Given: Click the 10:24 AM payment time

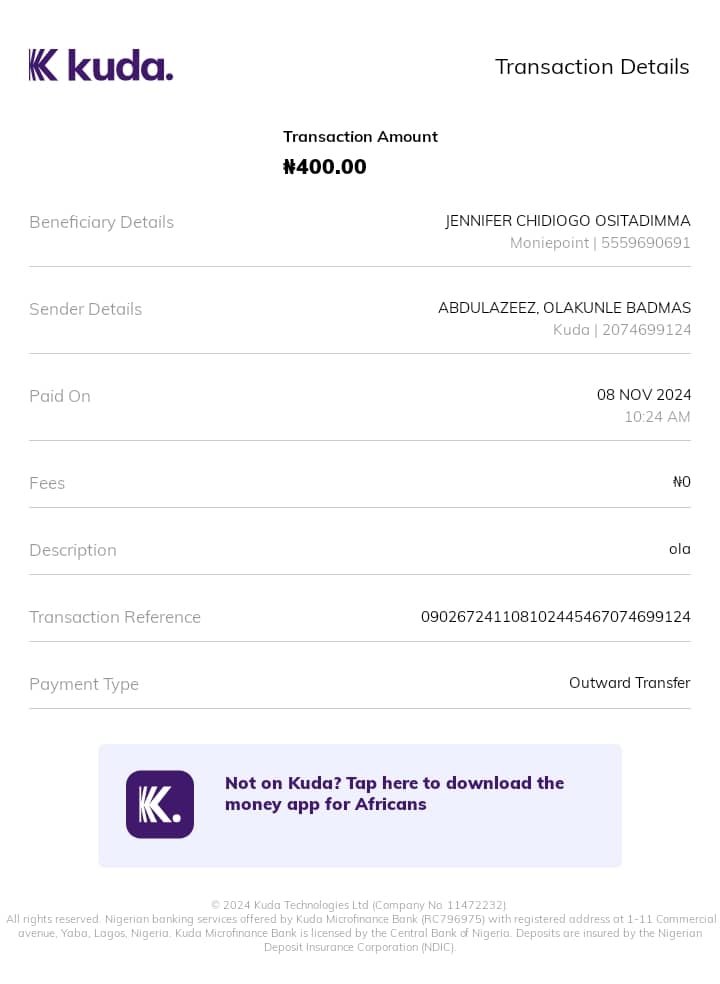Looking at the screenshot, I should tap(657, 417).
